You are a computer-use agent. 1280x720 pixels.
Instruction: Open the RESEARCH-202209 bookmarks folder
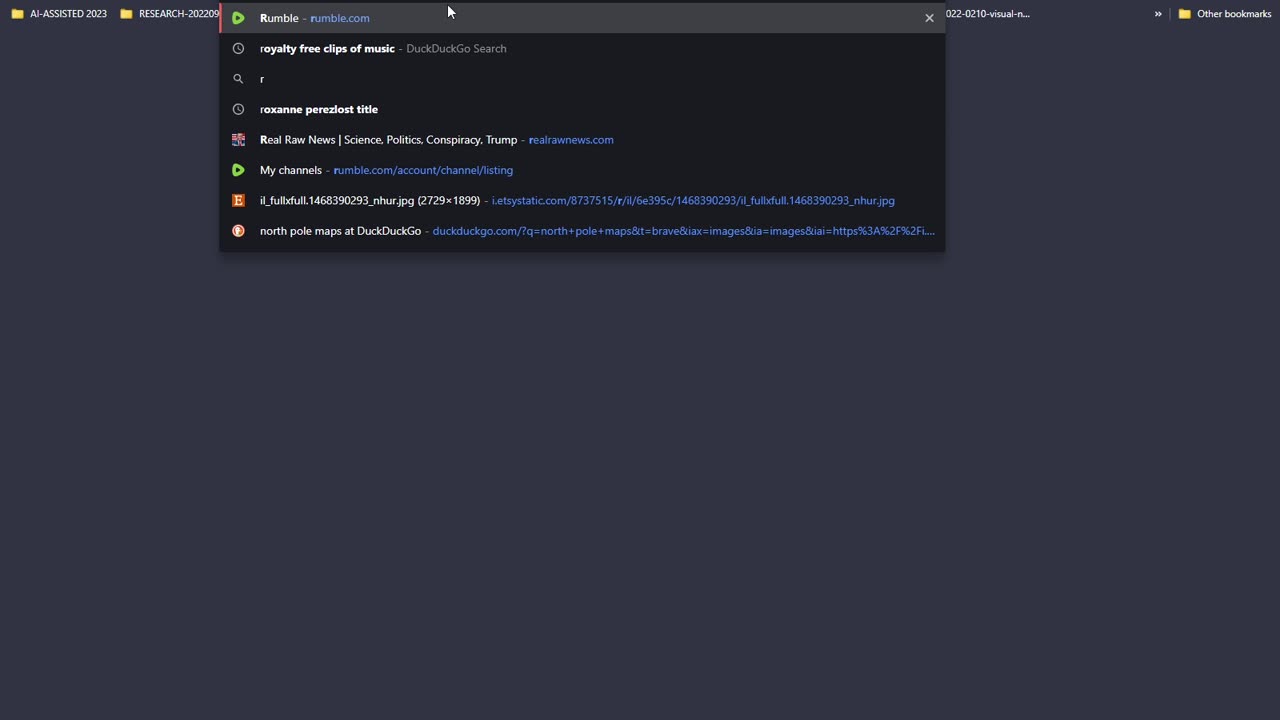click(168, 14)
